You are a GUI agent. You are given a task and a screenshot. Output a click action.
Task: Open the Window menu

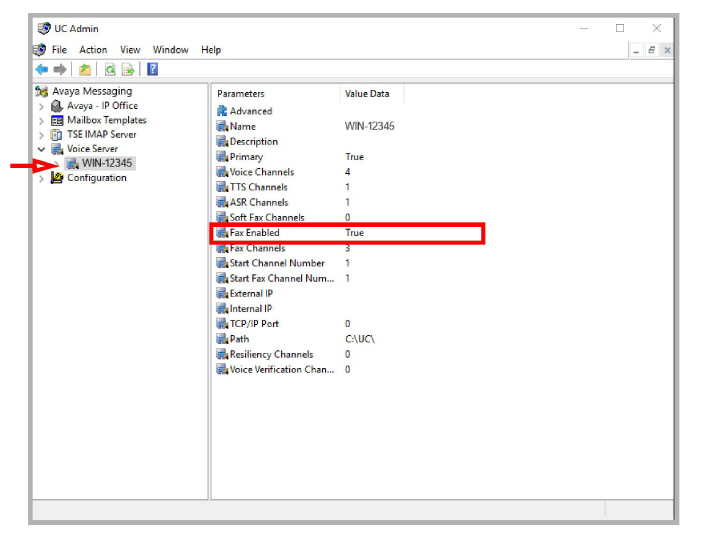pos(170,50)
